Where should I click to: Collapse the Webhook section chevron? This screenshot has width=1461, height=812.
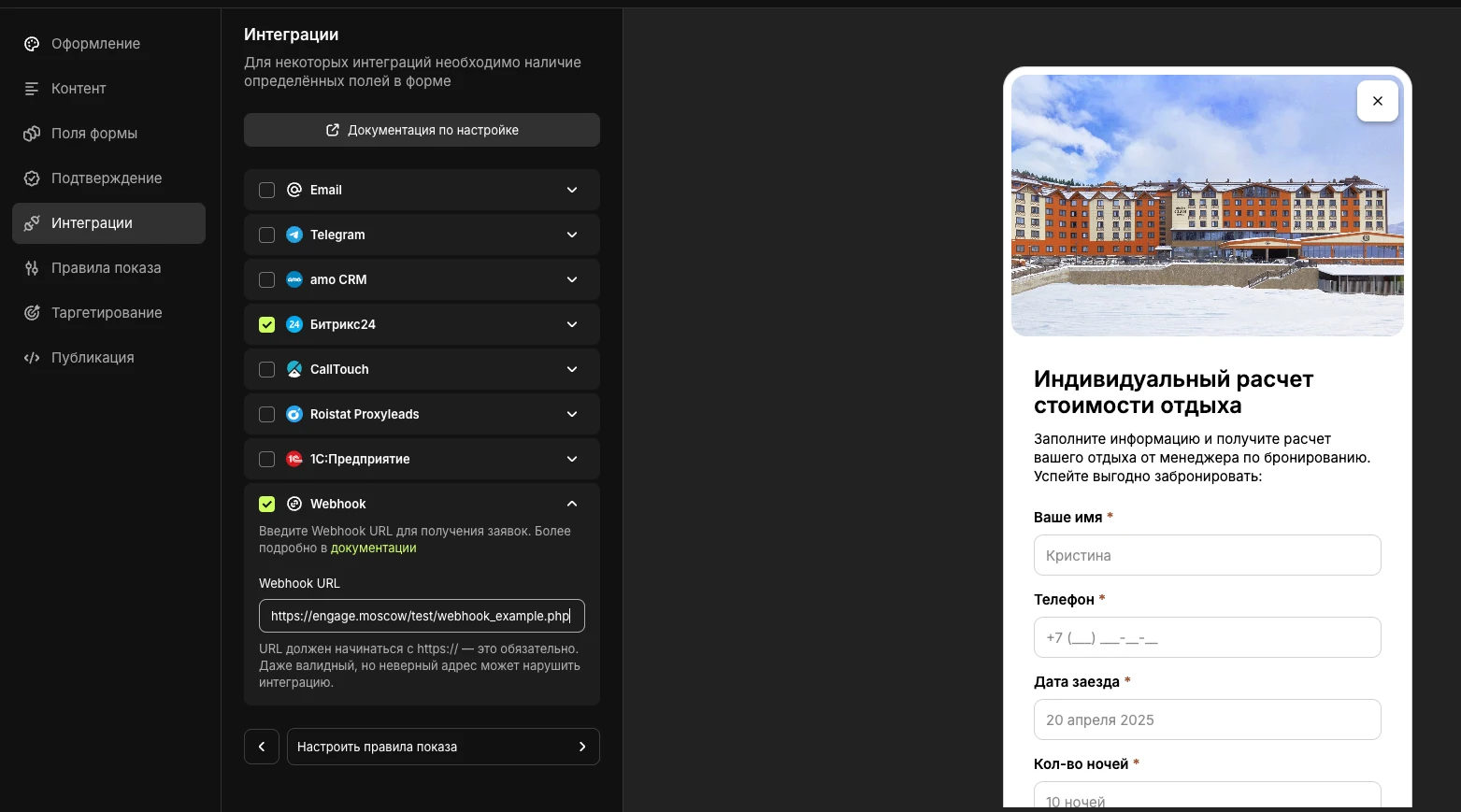(x=572, y=504)
